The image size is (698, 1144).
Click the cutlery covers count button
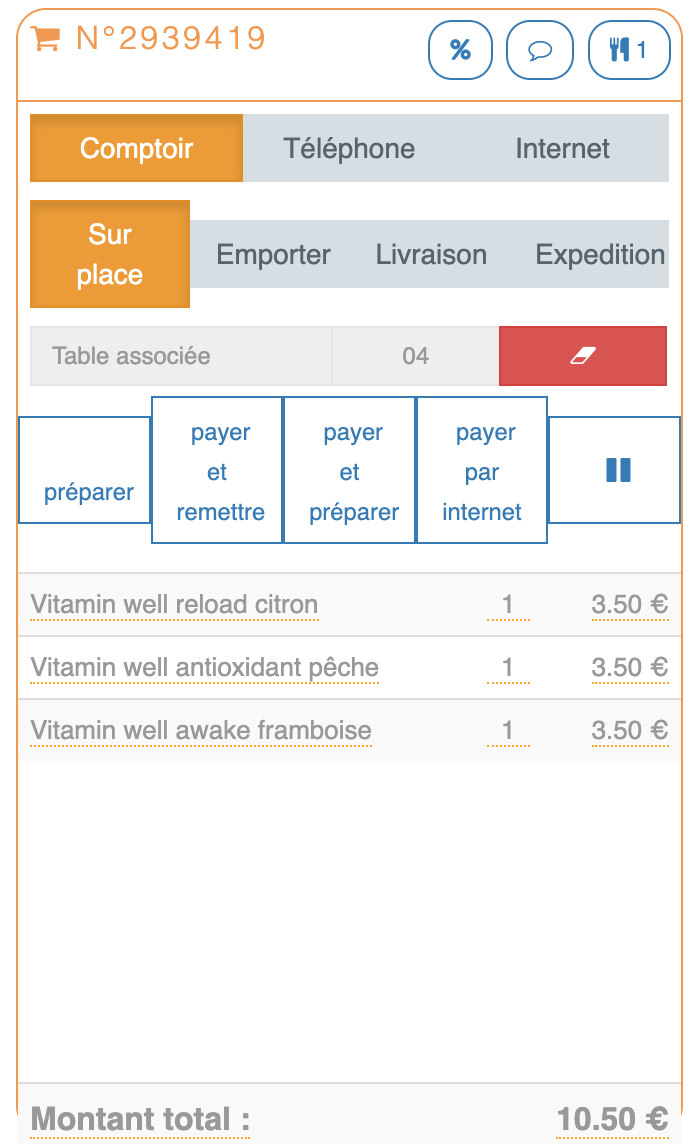[628, 49]
